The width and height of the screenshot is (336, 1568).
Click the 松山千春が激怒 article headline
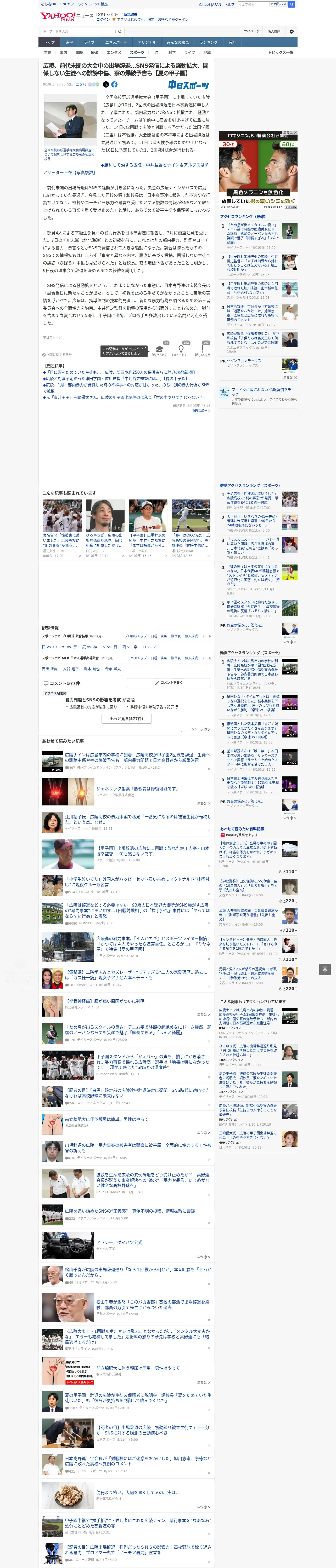[x=153, y=1306]
